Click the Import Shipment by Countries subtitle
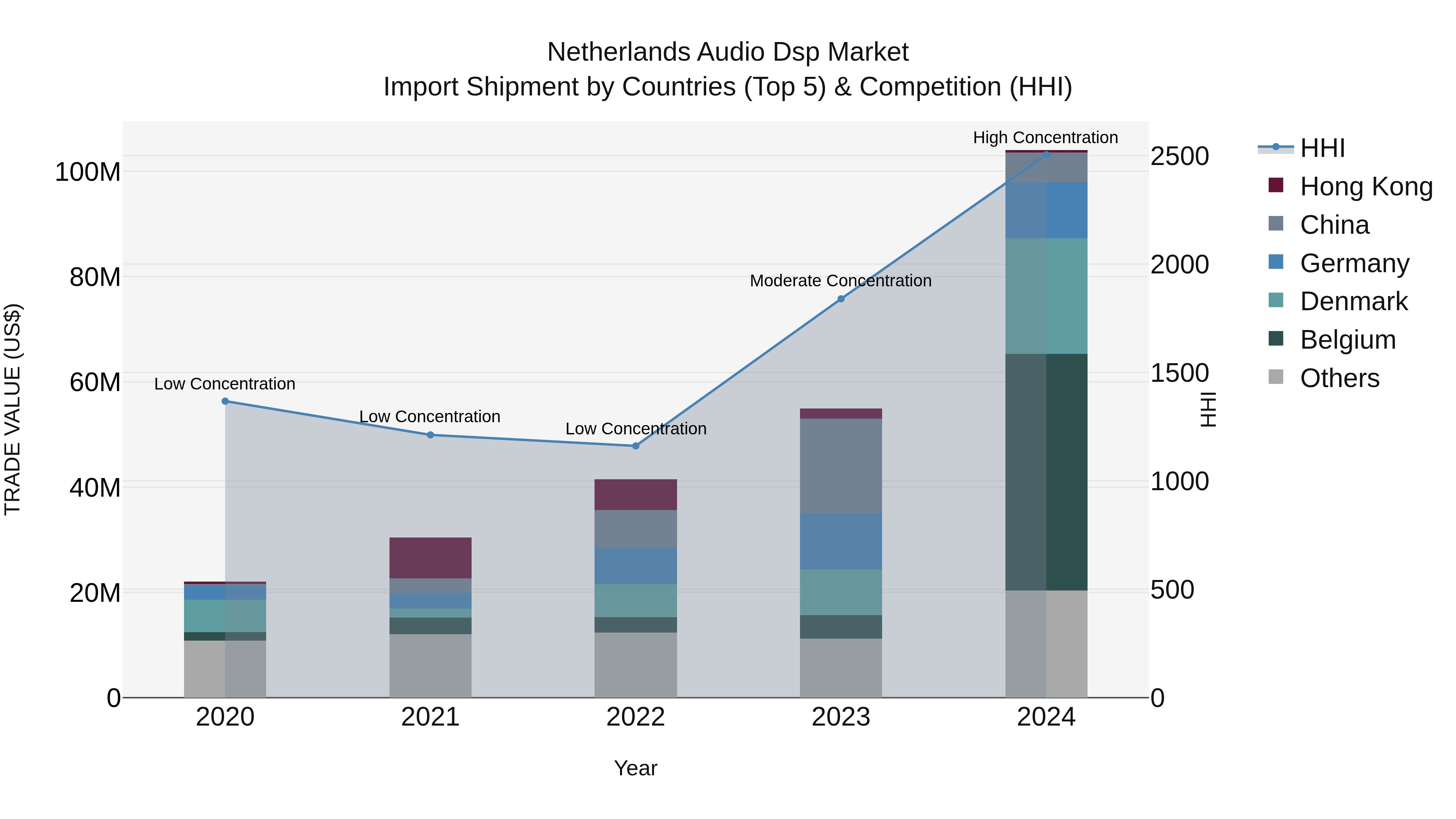 (728, 87)
